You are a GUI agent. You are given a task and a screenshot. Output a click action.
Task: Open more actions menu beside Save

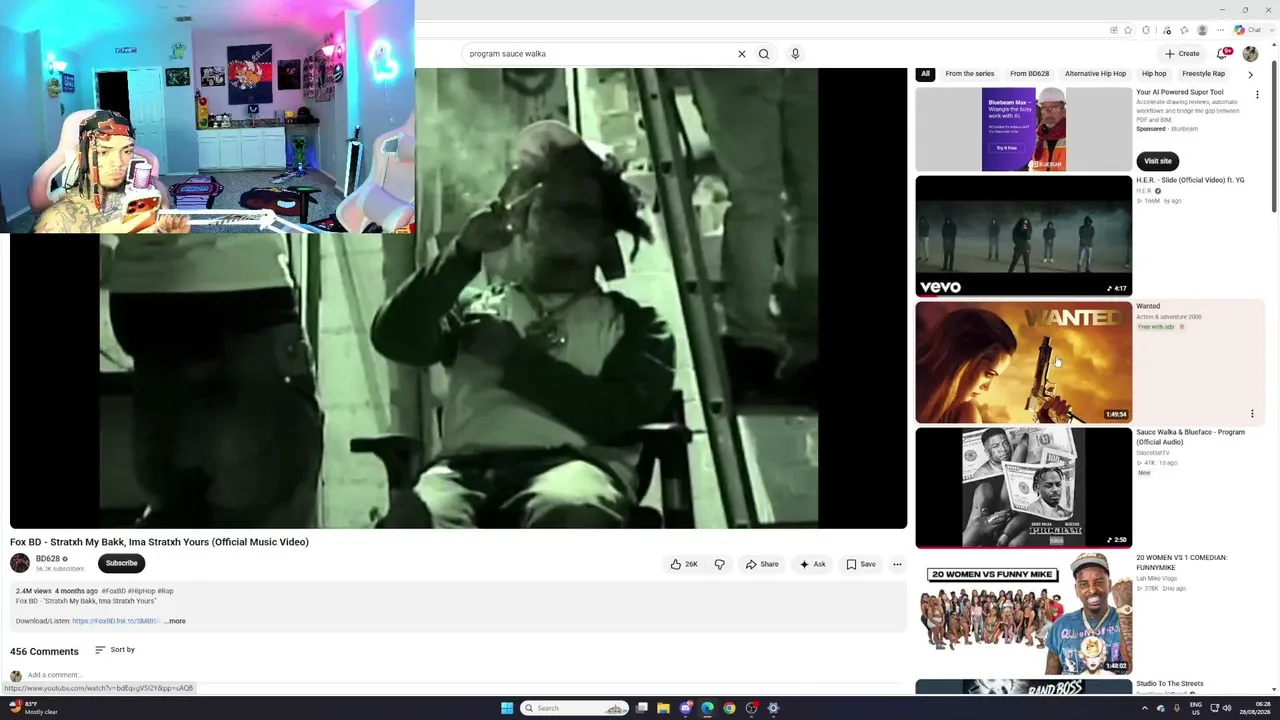pos(897,564)
